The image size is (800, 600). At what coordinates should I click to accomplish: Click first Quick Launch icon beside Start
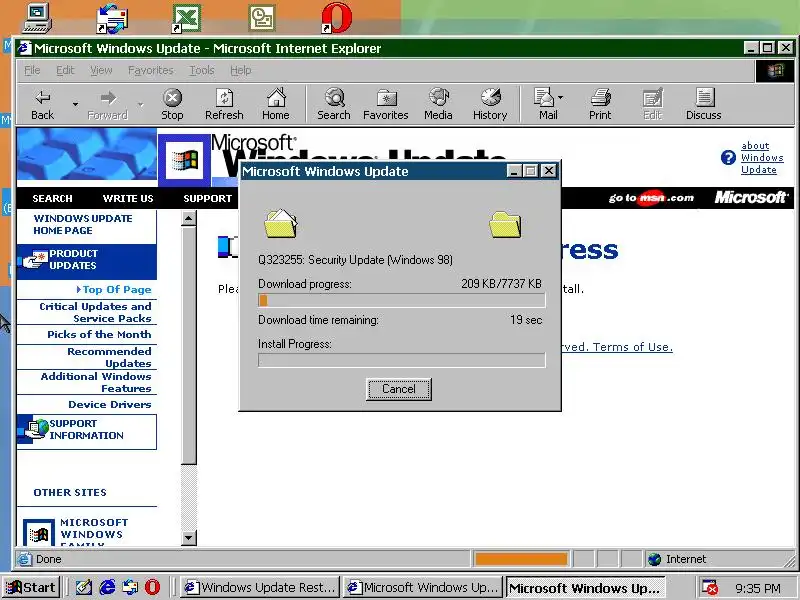(84, 587)
